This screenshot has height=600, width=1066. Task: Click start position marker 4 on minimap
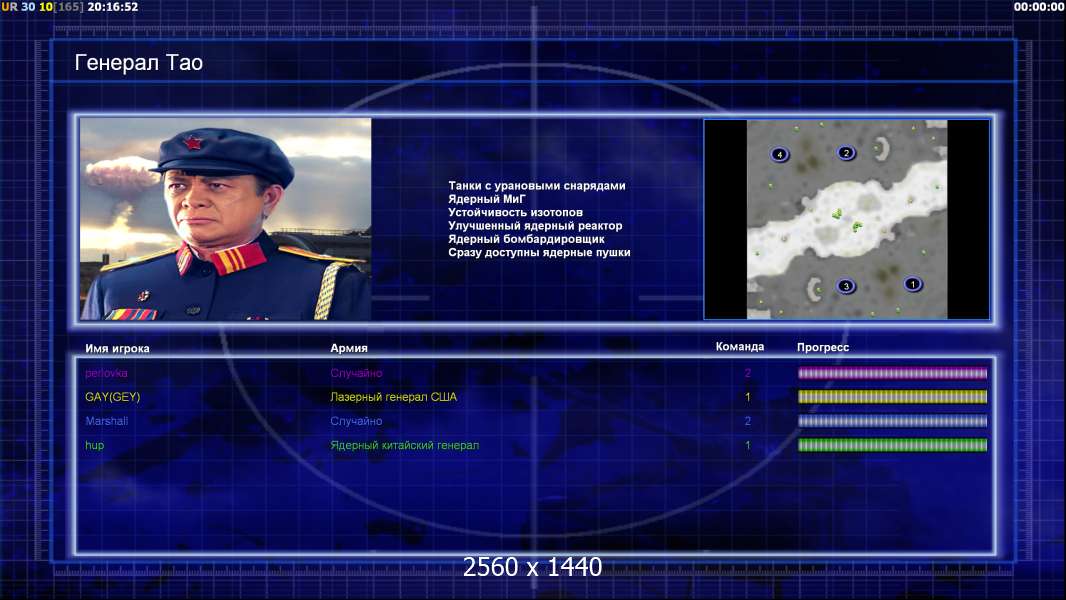click(779, 154)
